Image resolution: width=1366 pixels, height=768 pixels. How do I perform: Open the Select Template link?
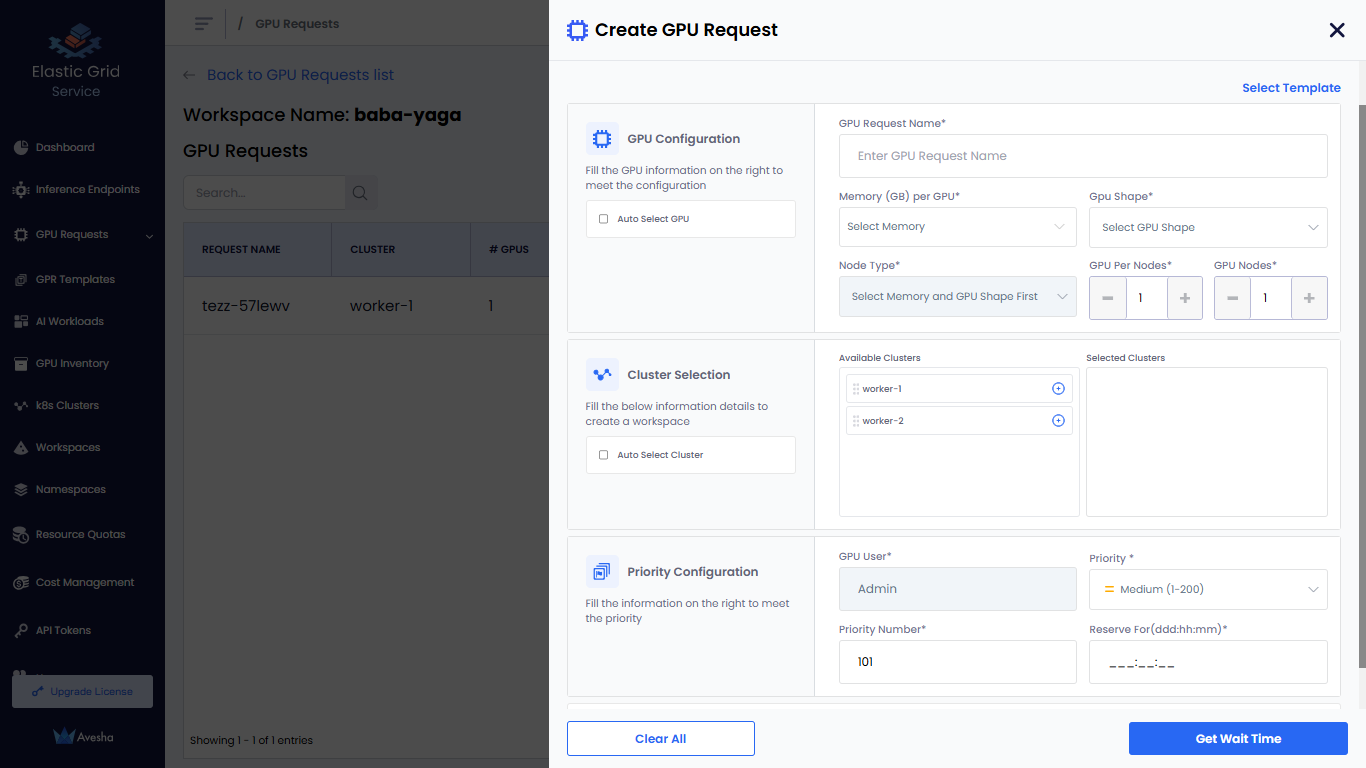click(1291, 88)
